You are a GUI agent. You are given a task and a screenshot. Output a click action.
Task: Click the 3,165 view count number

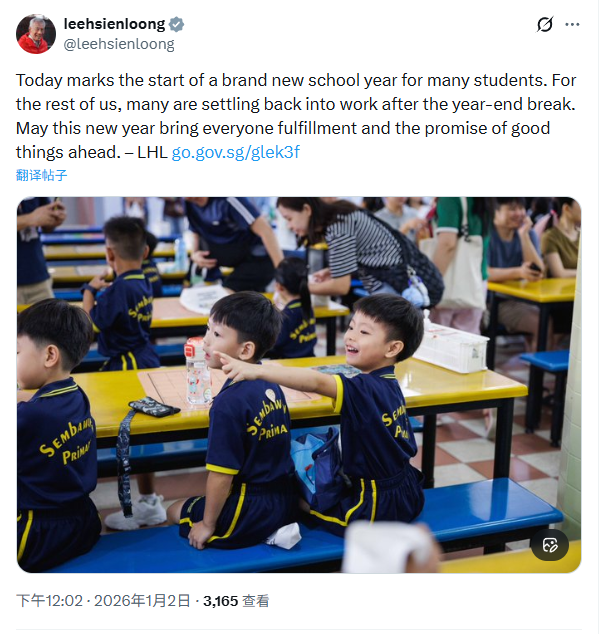pyautogui.click(x=220, y=601)
